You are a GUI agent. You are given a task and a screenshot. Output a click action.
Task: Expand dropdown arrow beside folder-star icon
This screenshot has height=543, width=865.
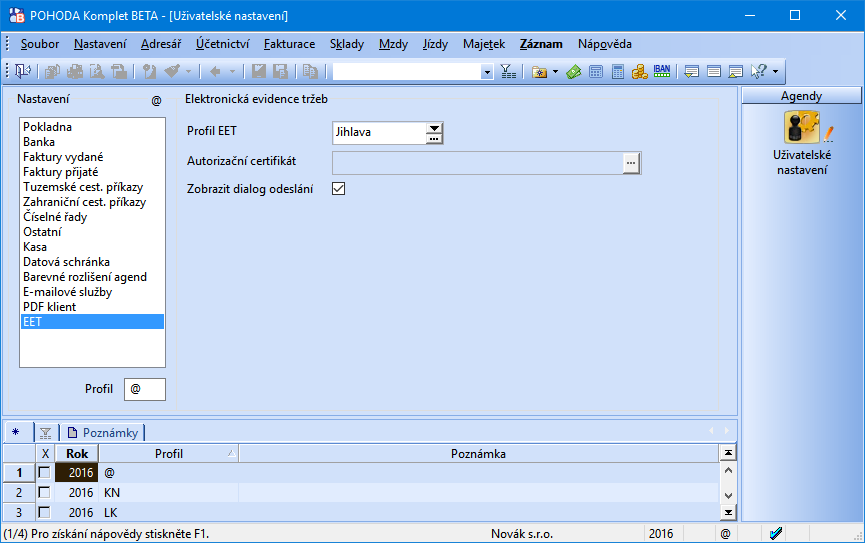click(555, 72)
